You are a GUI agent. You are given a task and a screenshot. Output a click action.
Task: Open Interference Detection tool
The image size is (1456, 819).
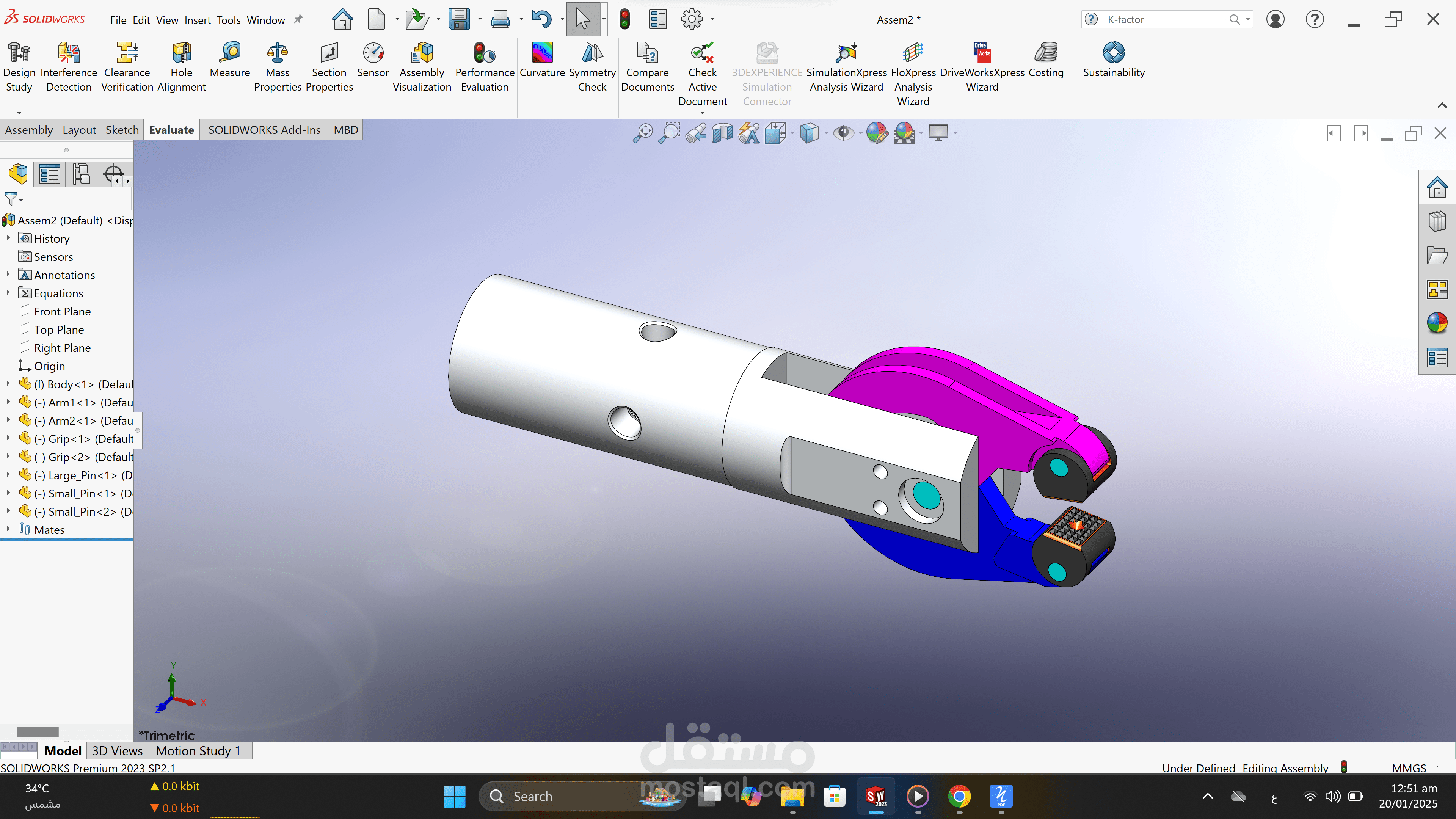(x=68, y=67)
